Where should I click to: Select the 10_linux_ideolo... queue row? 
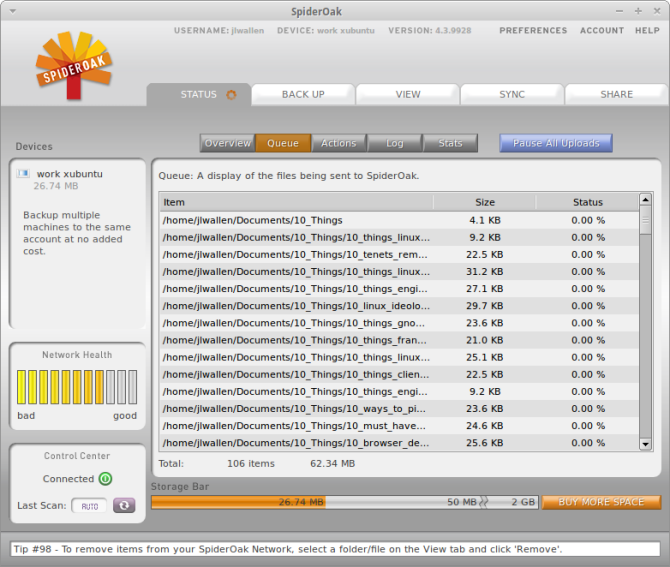point(399,306)
